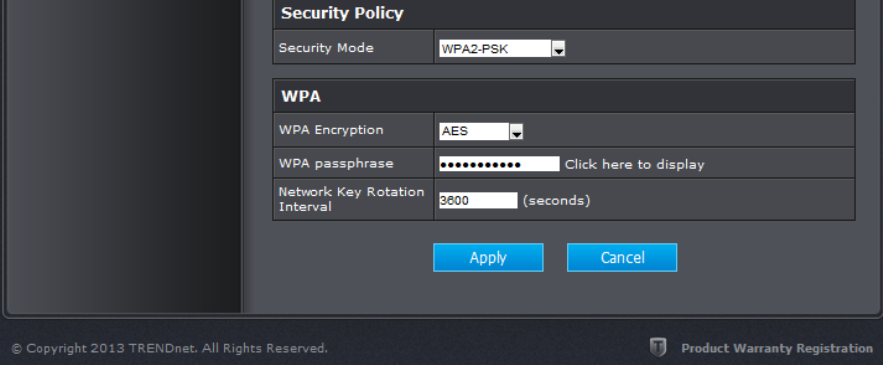The height and width of the screenshot is (365, 883).
Task: Apply the wireless security settings
Action: pyautogui.click(x=488, y=257)
